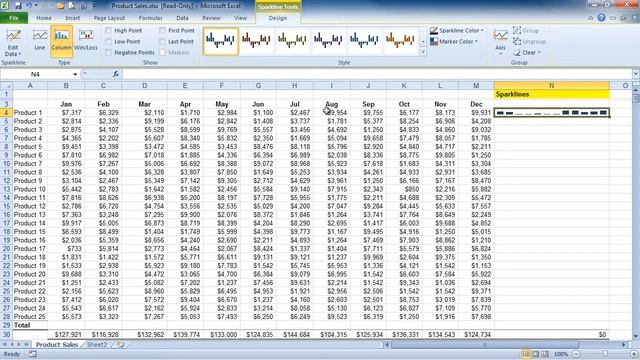Open the Home ribbon tab
Image resolution: width=640 pixels, height=360 pixels.
pos(44,18)
